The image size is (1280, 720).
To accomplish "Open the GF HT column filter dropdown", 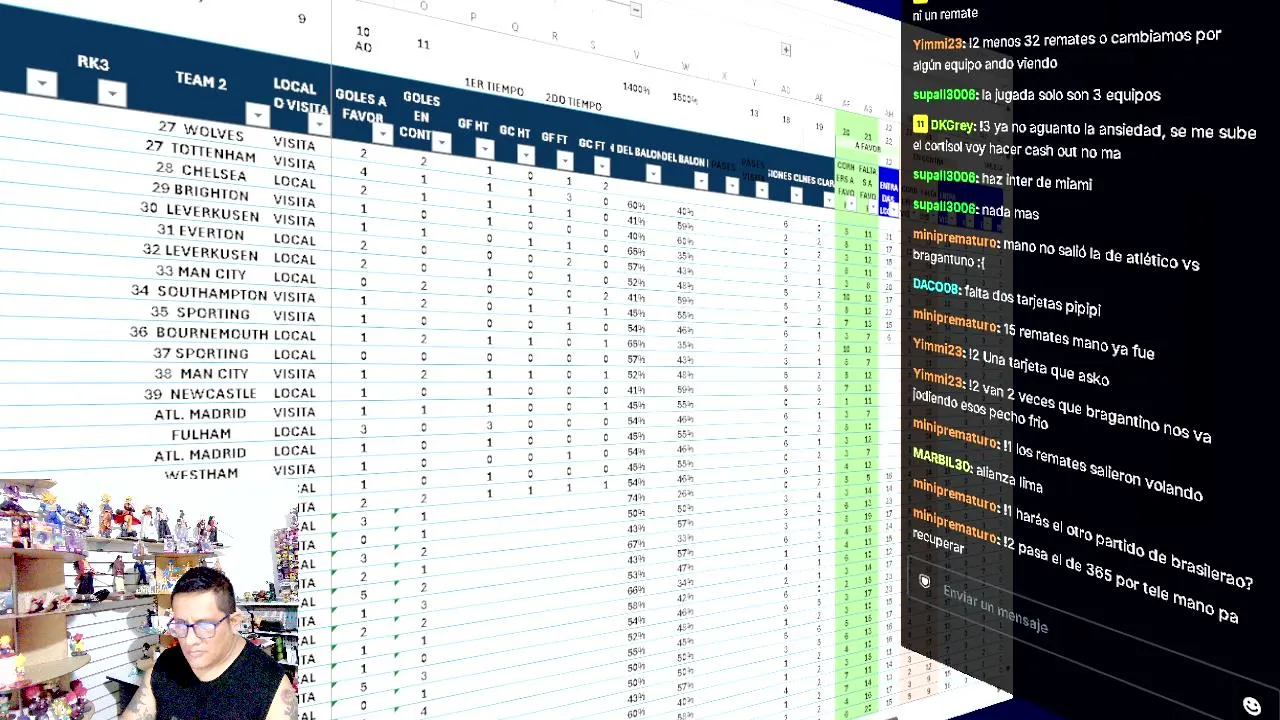I will pos(485,149).
